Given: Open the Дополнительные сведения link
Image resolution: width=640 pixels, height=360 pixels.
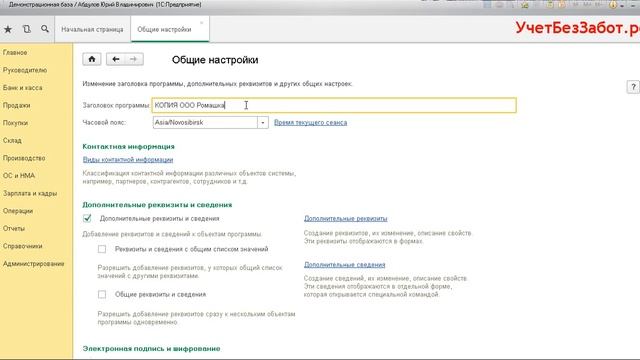Looking at the screenshot, I should pyautogui.click(x=344, y=264).
